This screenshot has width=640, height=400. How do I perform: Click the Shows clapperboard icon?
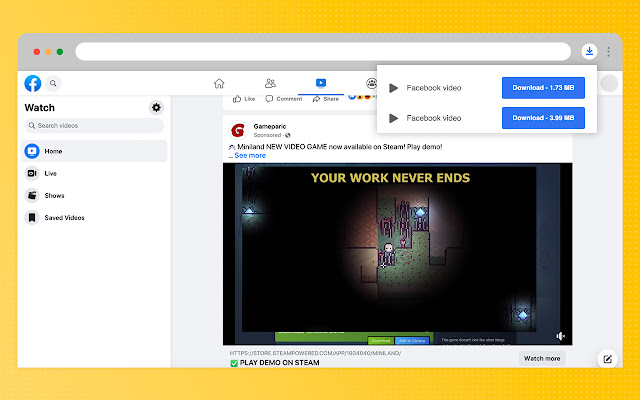32,196
